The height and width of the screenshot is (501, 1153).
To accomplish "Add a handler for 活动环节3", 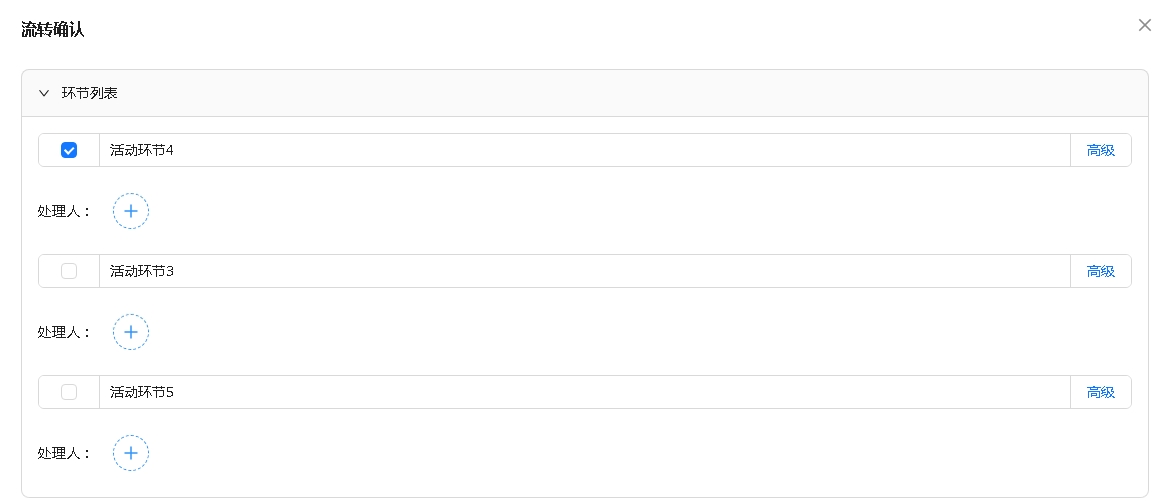I will [131, 332].
